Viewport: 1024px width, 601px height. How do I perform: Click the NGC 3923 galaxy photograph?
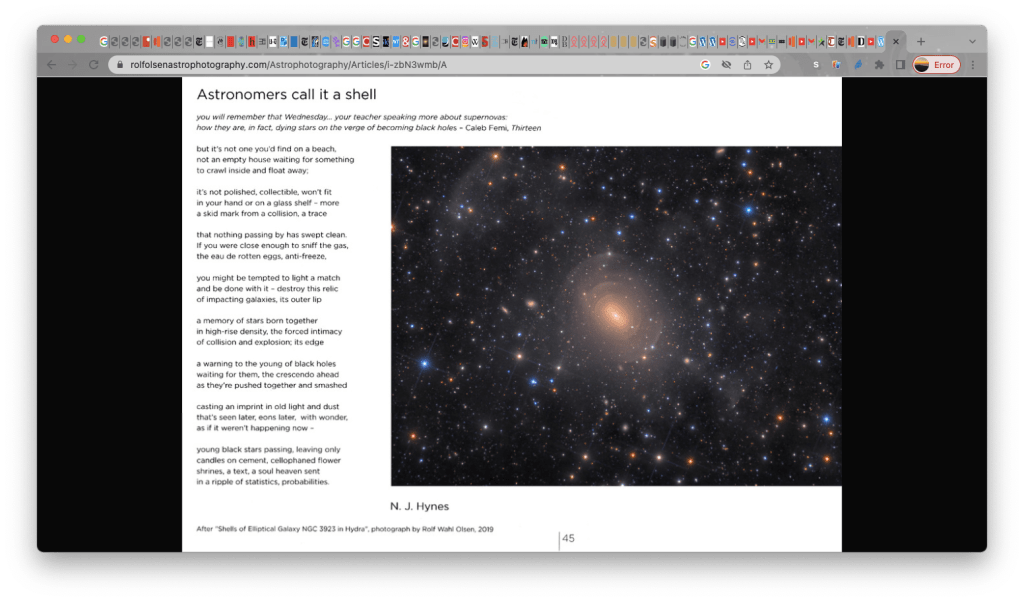coord(615,316)
